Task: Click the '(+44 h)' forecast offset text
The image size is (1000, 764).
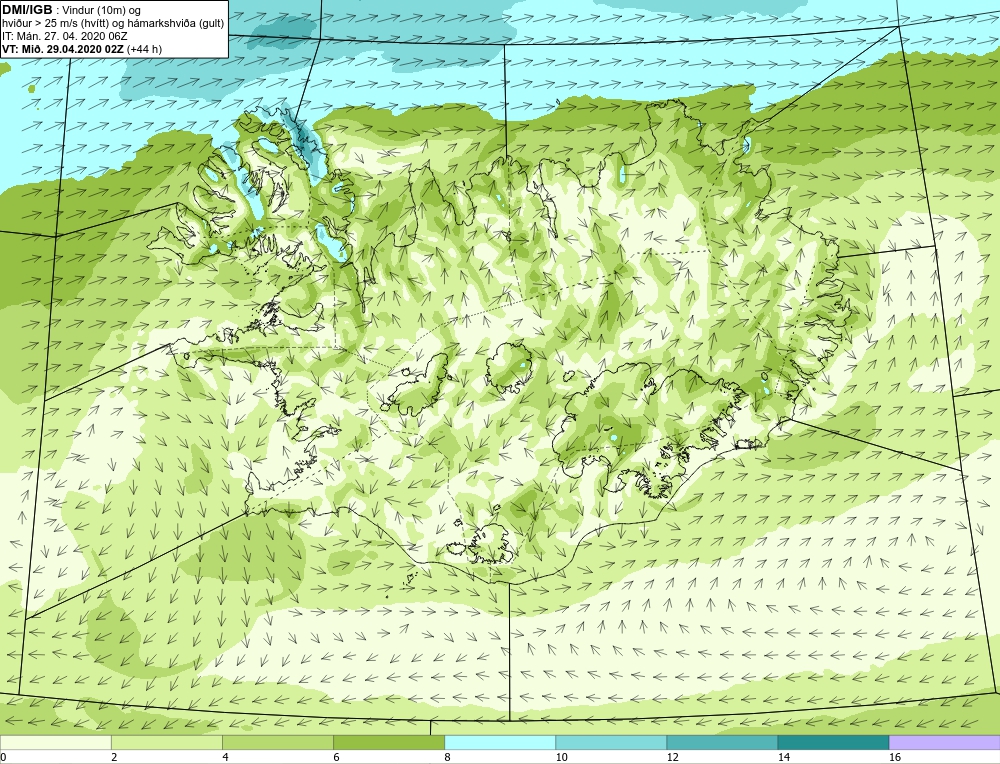Action: coord(145,49)
